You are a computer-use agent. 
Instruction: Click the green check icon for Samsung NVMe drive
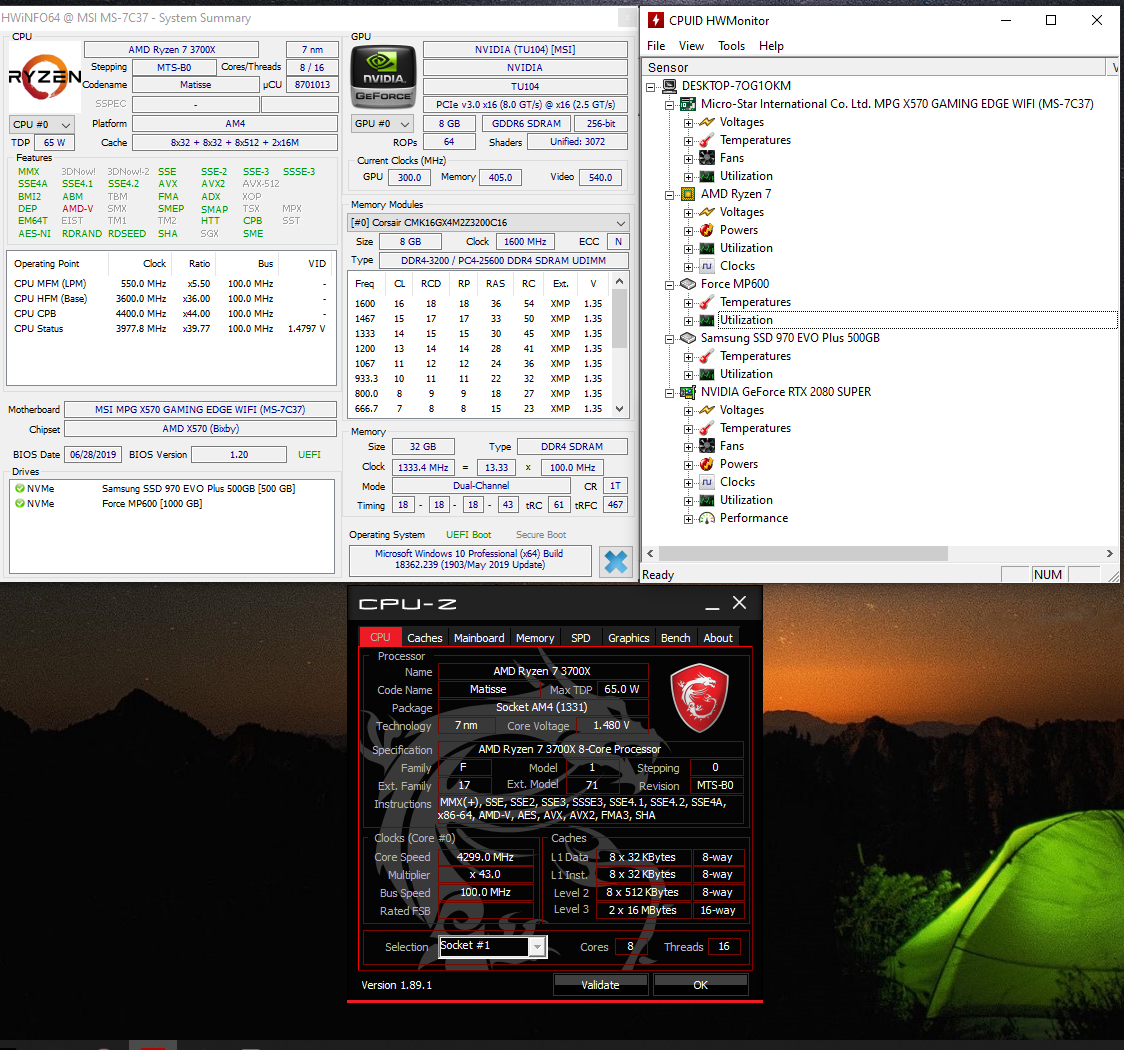pyautogui.click(x=20, y=488)
